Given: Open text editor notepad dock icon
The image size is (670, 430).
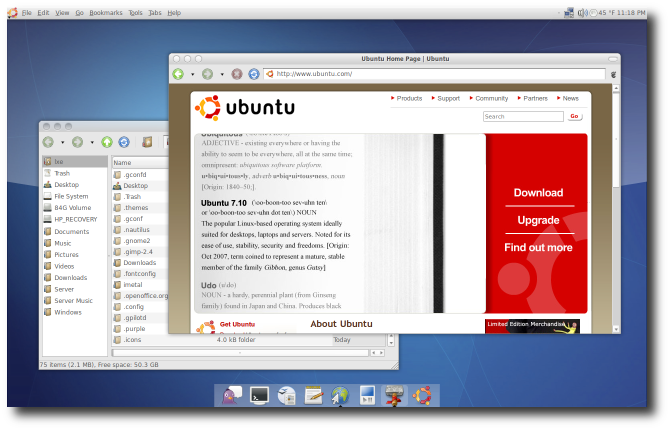Looking at the screenshot, I should click(x=314, y=395).
